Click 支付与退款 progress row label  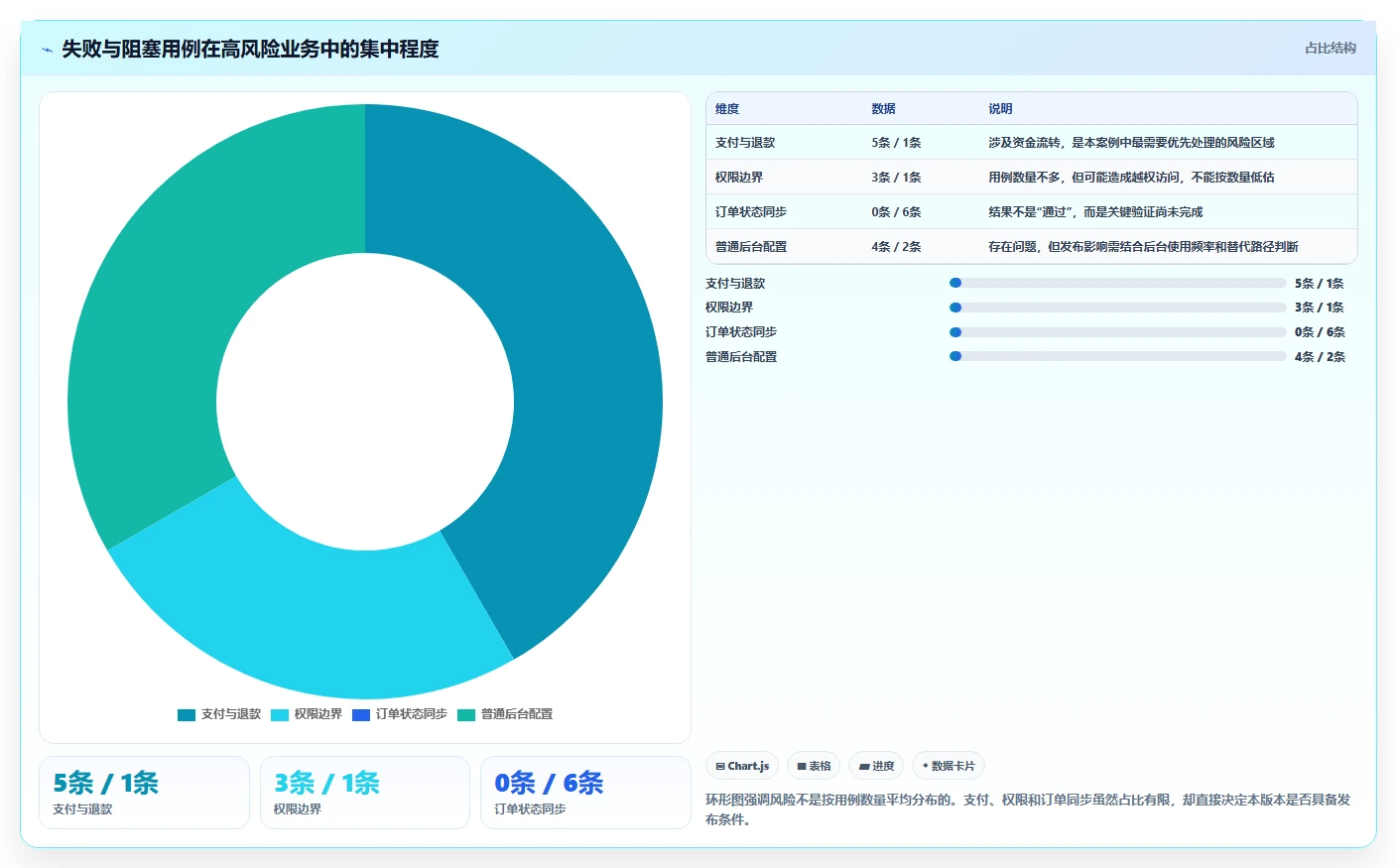coord(735,284)
